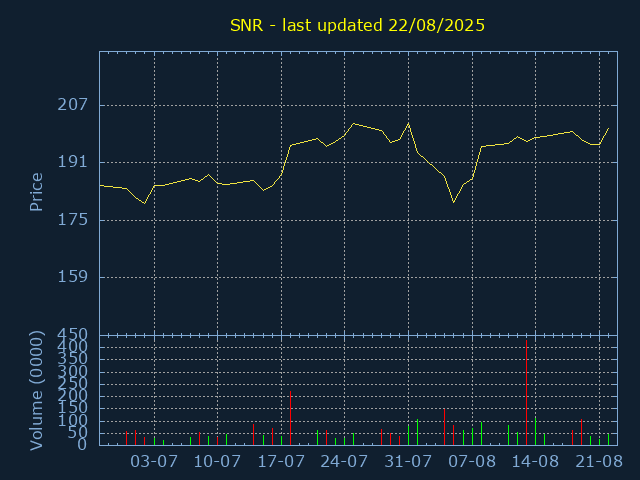This screenshot has width=640, height=480.
Task: Click the date label 14-08
Action: (535, 462)
